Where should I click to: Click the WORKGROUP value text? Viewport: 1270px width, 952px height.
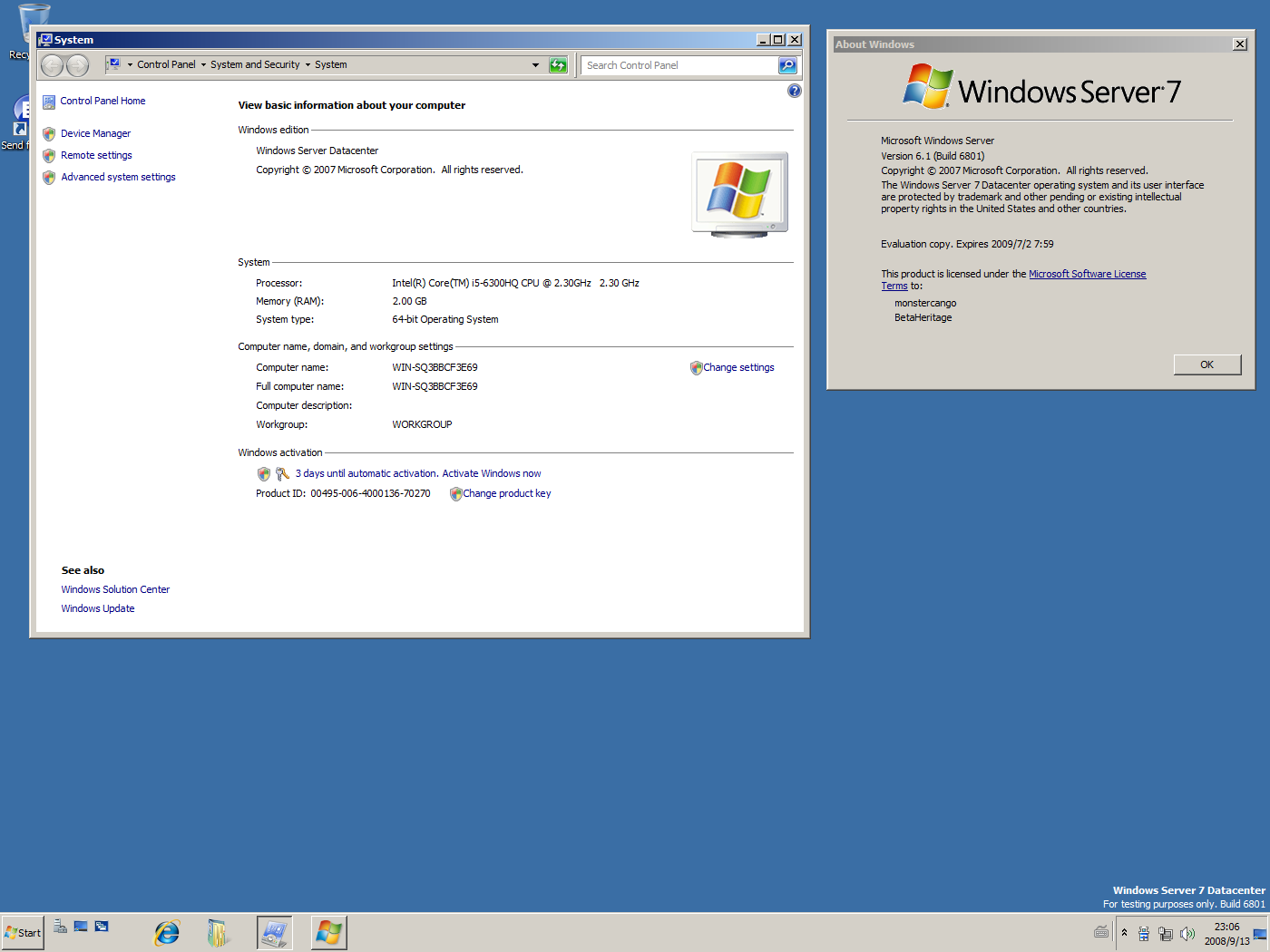click(x=422, y=425)
